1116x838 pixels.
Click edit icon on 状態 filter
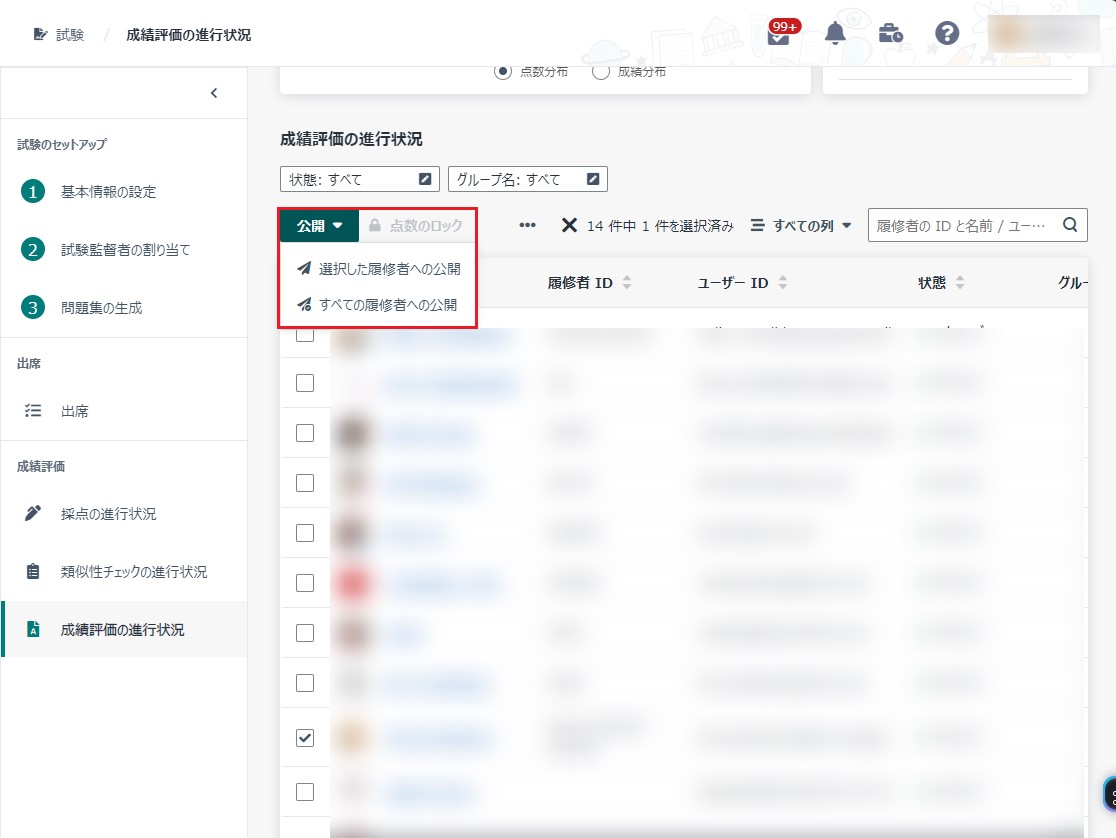click(x=425, y=179)
